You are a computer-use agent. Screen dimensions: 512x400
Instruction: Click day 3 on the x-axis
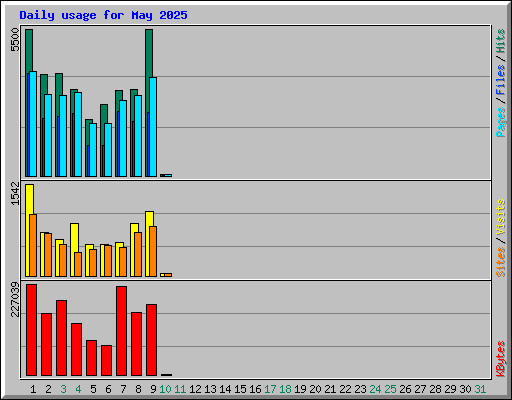(63, 389)
